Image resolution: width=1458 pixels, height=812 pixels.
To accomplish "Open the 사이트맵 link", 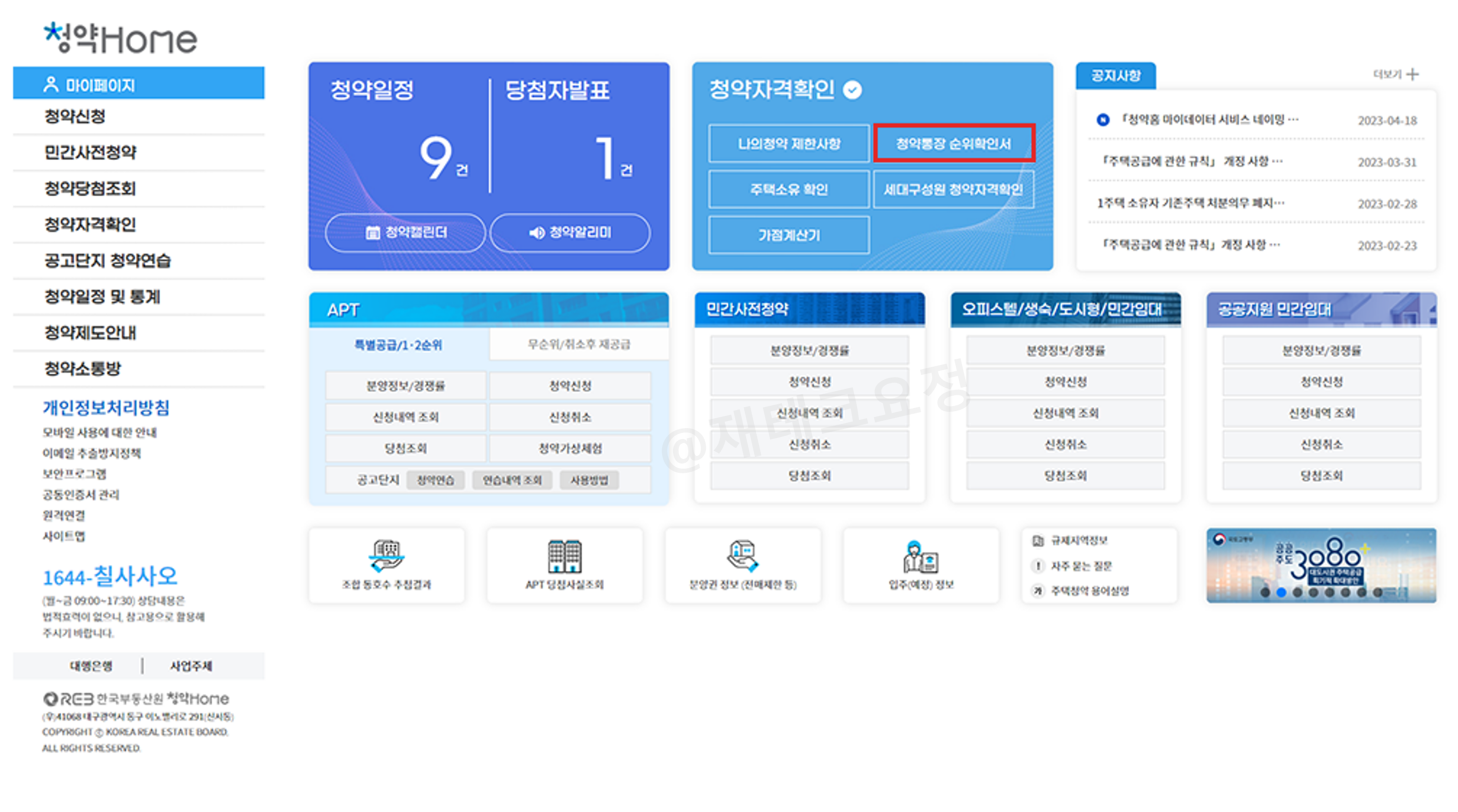I will coord(64,536).
